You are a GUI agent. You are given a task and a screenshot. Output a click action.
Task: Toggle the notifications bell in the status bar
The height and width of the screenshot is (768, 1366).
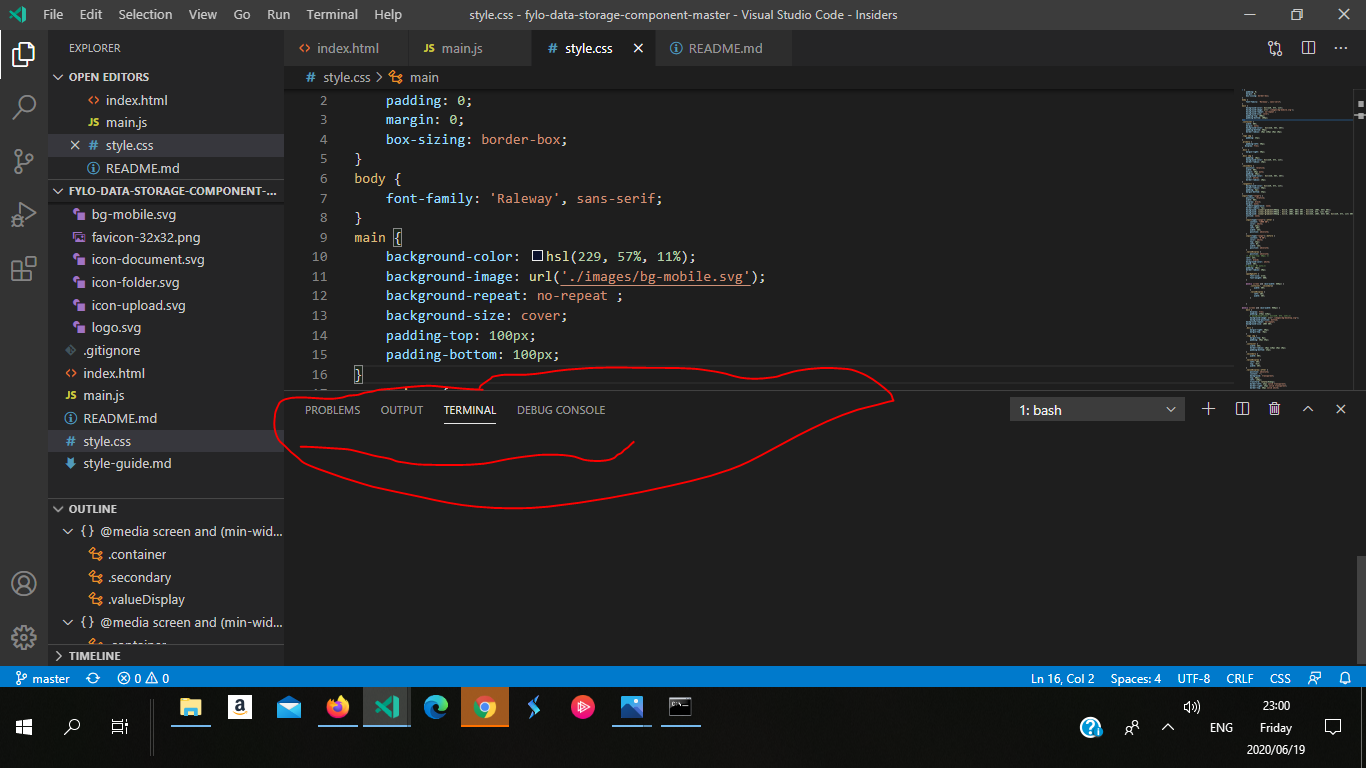tap(1345, 678)
